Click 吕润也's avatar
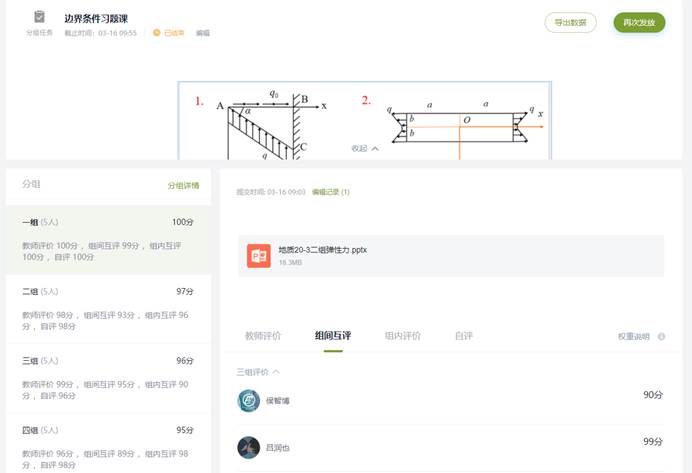 pyautogui.click(x=249, y=447)
